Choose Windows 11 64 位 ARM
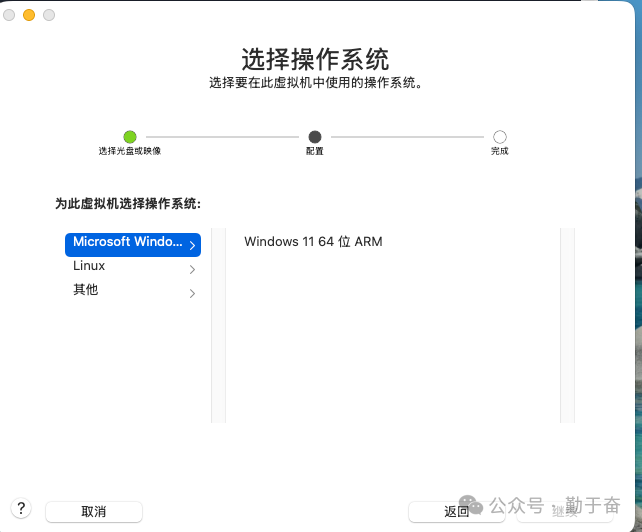Viewport: 642px width, 532px height. [313, 242]
